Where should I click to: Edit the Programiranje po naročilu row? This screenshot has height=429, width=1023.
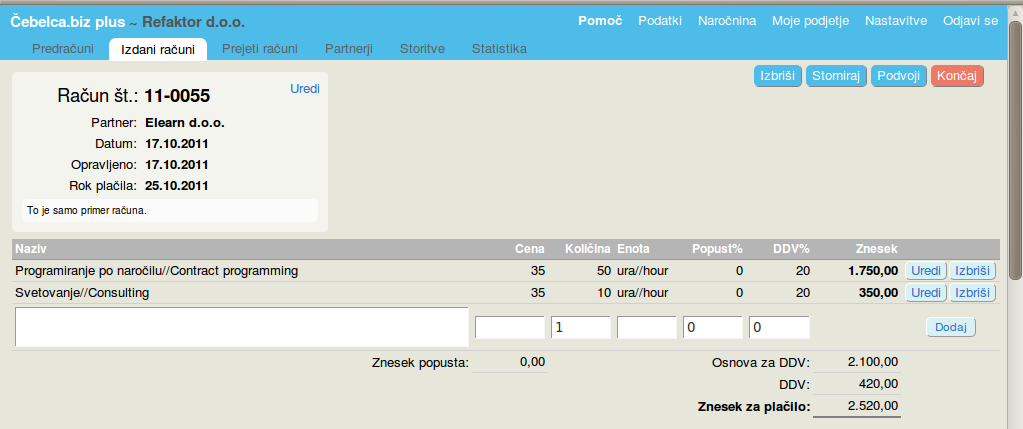click(925, 271)
